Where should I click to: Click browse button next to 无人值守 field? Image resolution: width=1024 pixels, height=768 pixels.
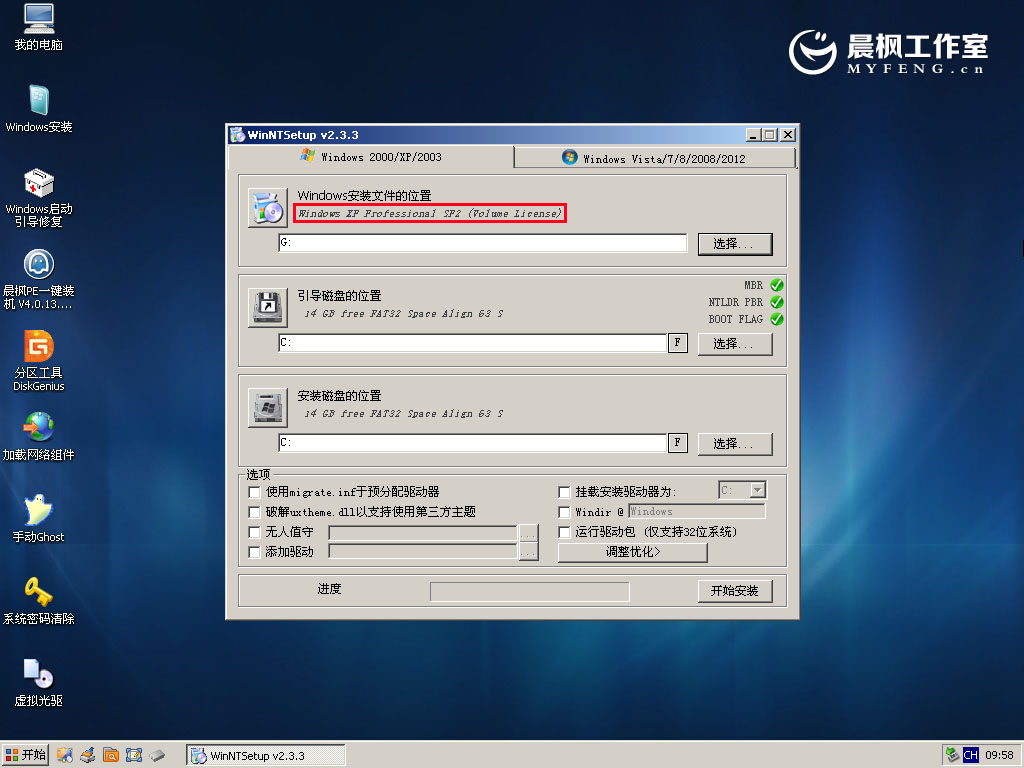528,532
